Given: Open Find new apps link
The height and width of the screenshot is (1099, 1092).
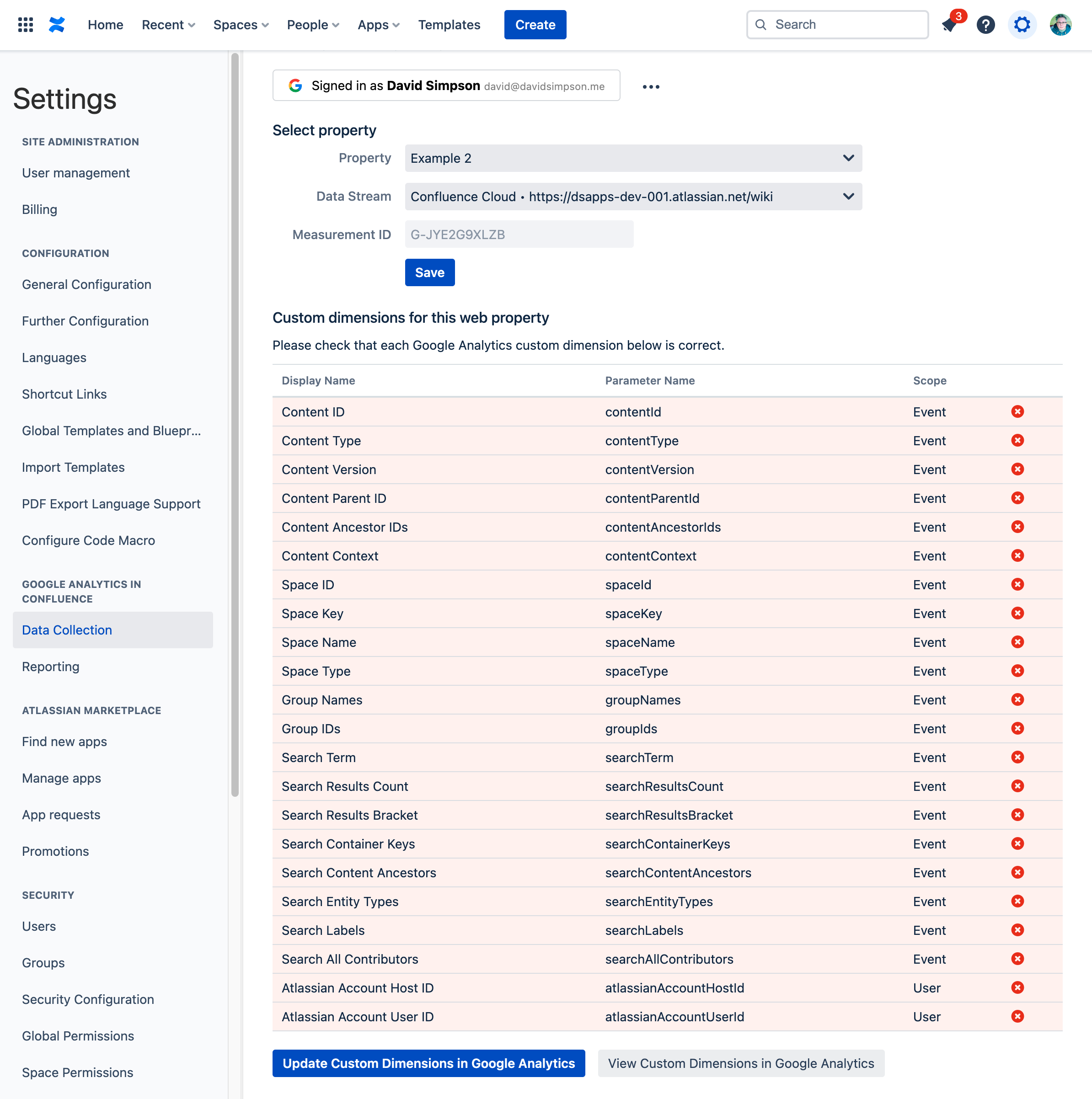Looking at the screenshot, I should click(x=64, y=742).
